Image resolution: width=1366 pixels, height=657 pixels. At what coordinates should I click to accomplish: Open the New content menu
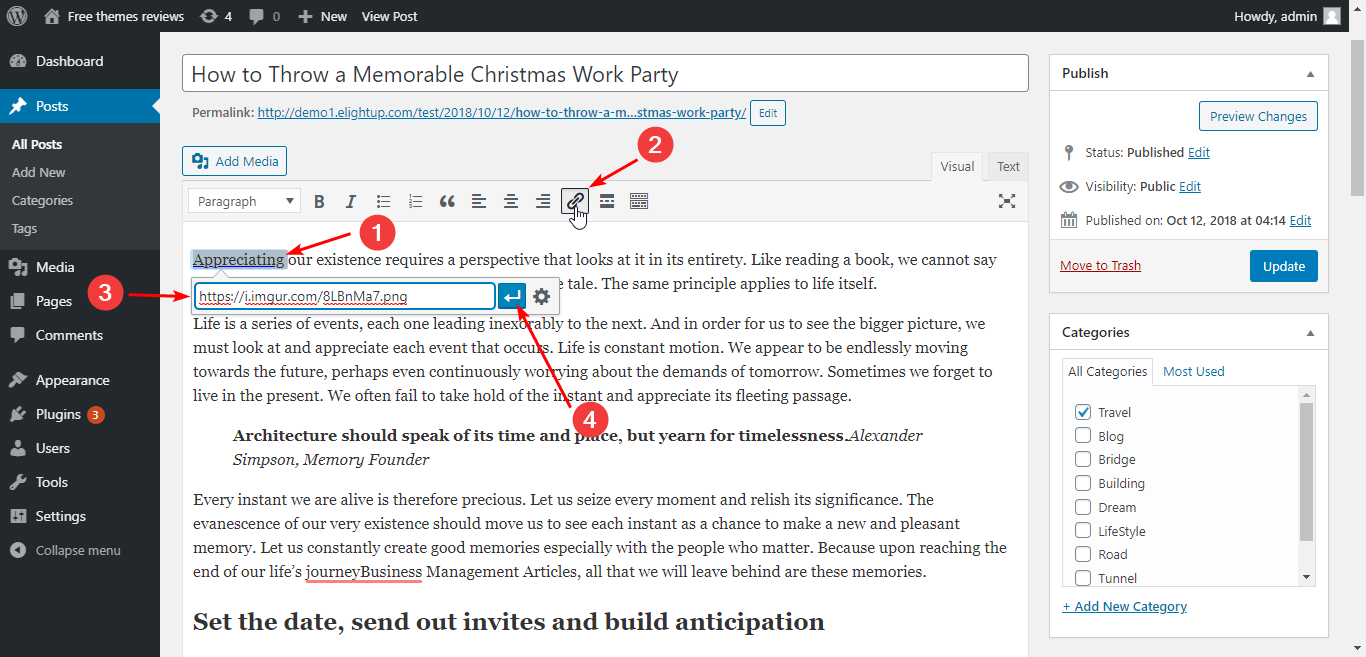pyautogui.click(x=322, y=16)
